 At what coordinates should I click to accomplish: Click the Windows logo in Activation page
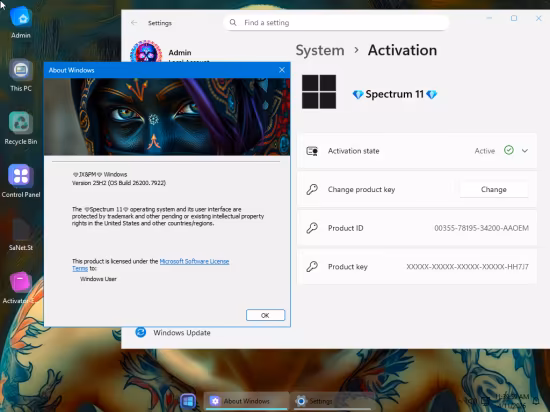pos(319,92)
